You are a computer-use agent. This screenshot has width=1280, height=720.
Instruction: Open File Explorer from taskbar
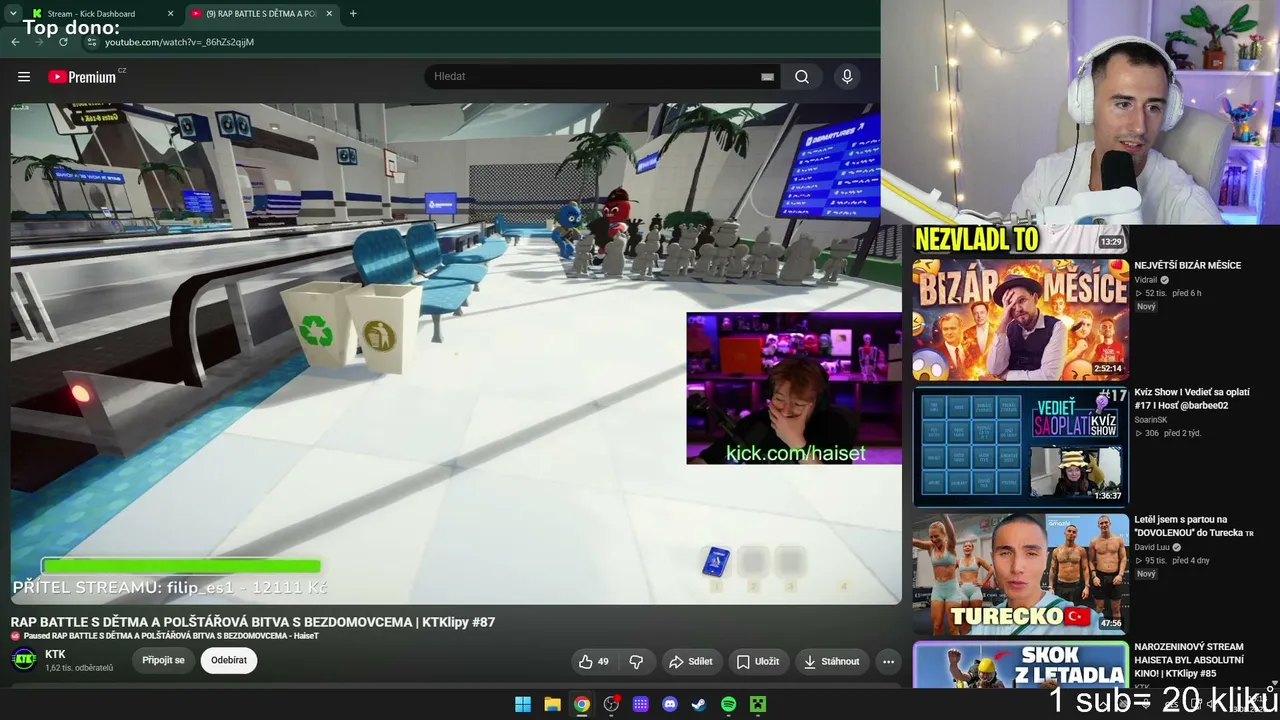pos(552,704)
